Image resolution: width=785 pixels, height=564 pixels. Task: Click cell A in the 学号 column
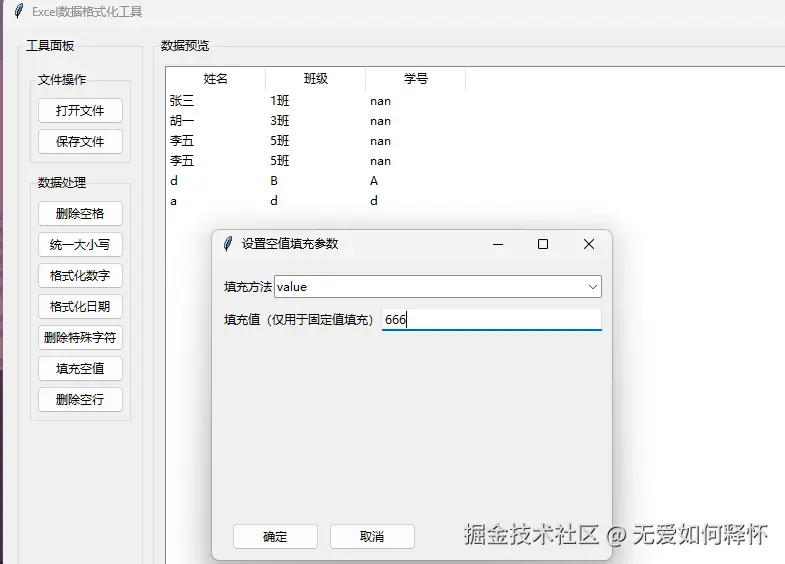point(374,181)
